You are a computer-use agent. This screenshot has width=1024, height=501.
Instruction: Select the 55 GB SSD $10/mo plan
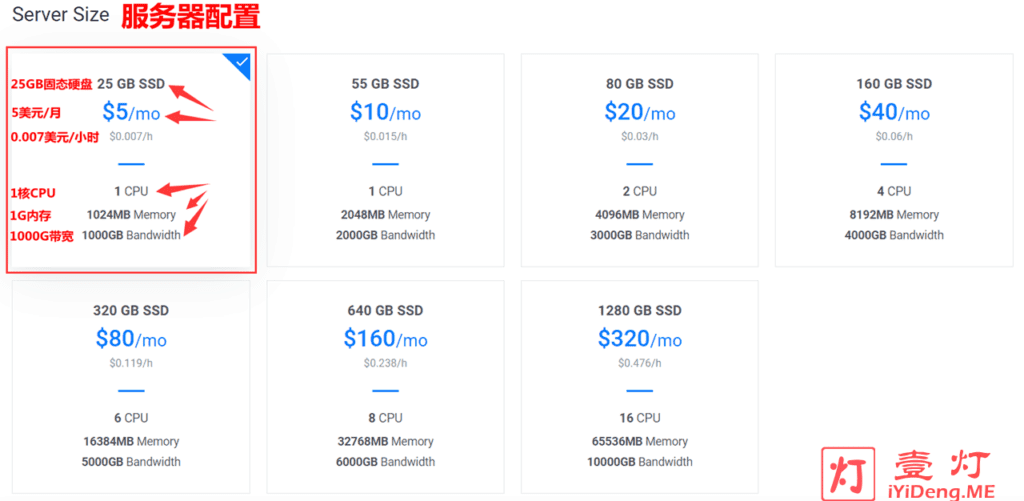coord(385,160)
